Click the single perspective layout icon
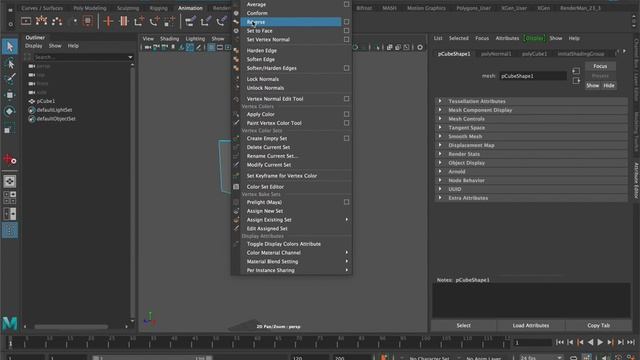This screenshot has width=640, height=360. pyautogui.click(x=10, y=181)
